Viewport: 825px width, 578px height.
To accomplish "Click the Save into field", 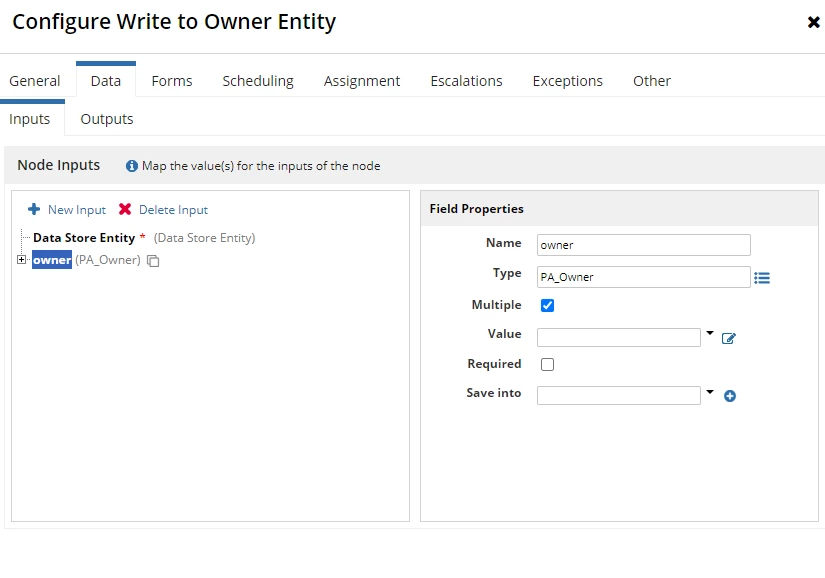I will tap(618, 396).
